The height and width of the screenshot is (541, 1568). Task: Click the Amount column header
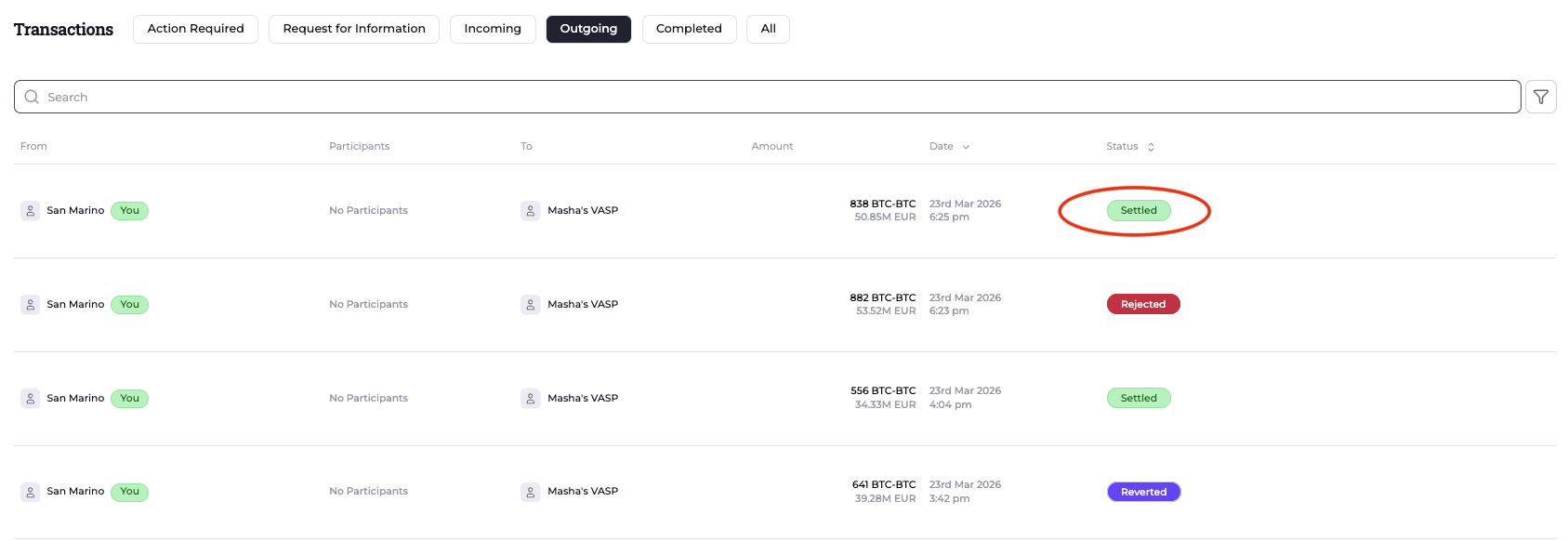tap(772, 147)
